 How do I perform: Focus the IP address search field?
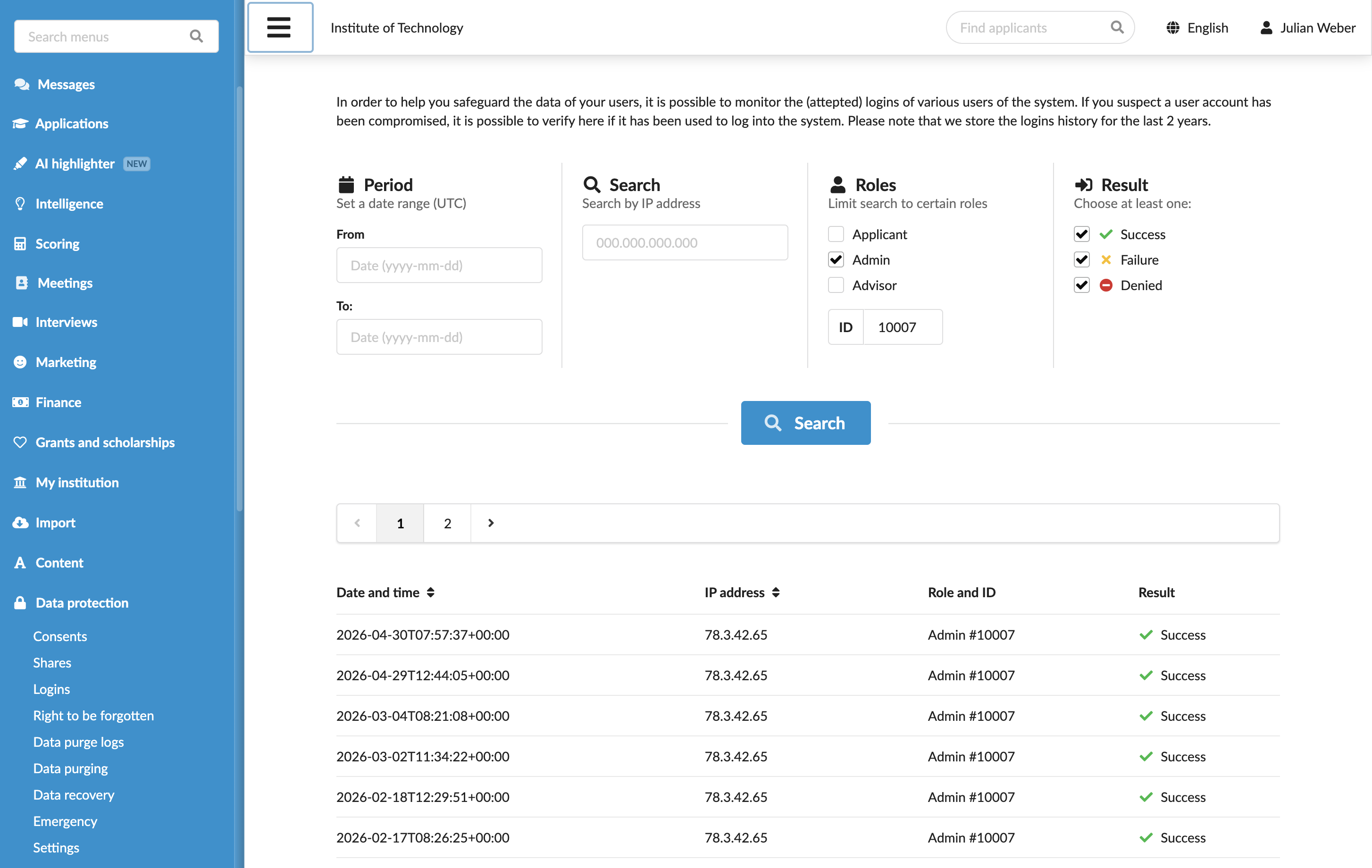(685, 242)
